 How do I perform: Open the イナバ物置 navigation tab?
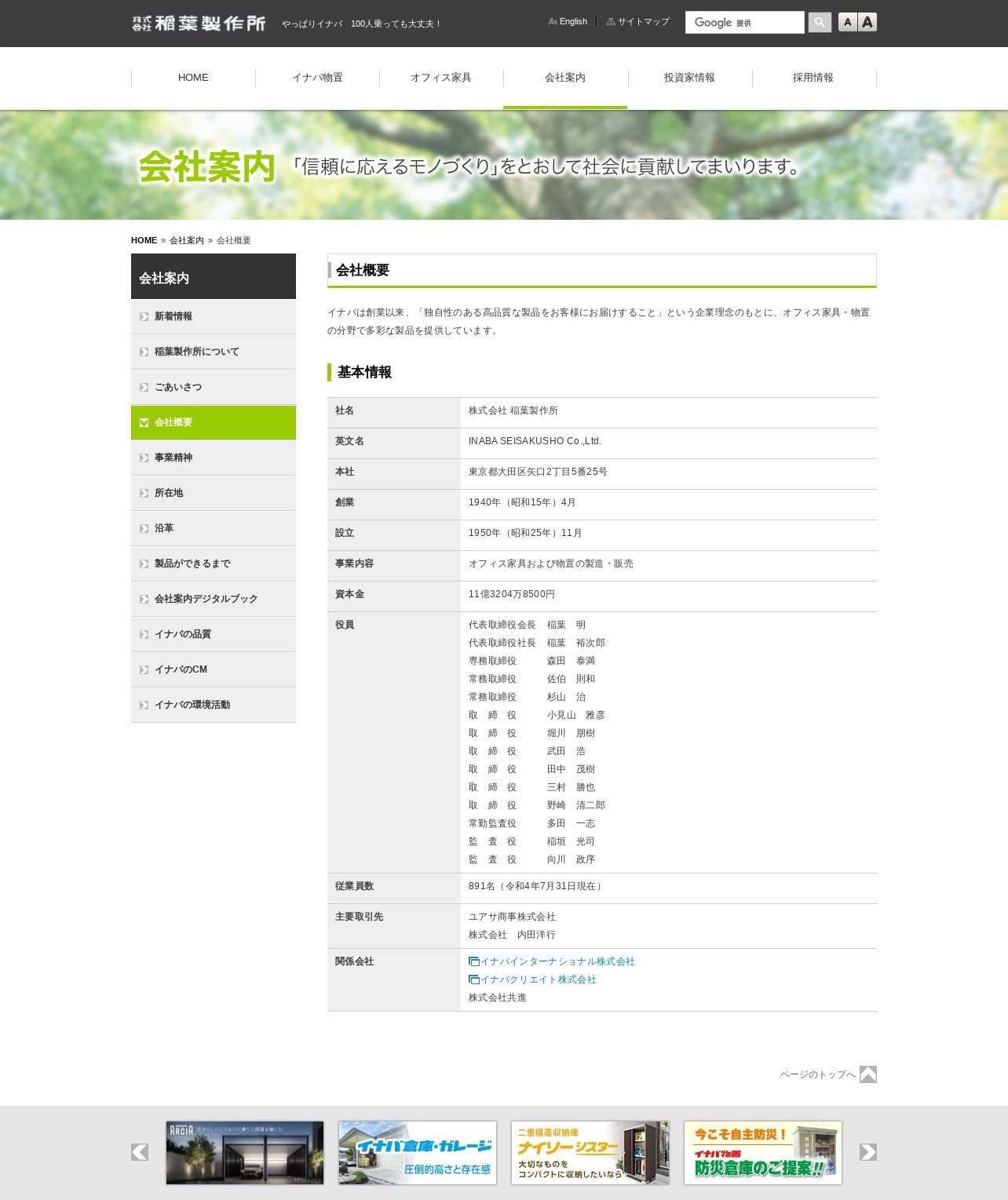tap(317, 78)
